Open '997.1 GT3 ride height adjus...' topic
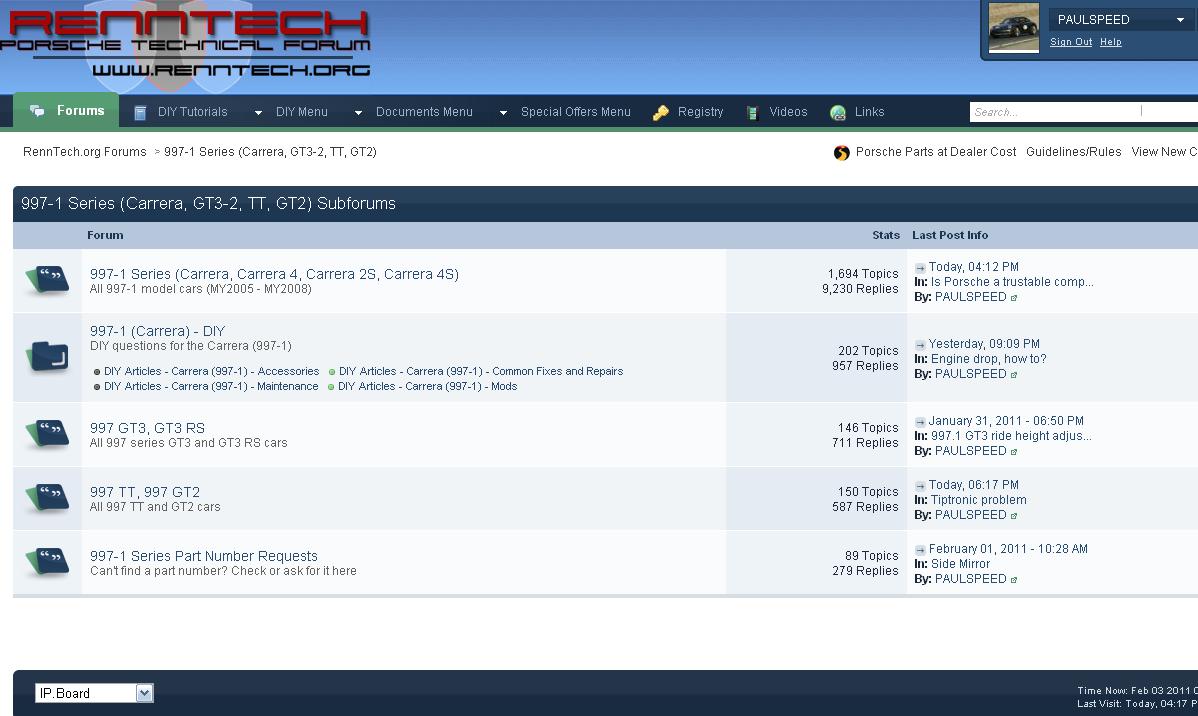The width and height of the screenshot is (1198, 716). click(1011, 436)
